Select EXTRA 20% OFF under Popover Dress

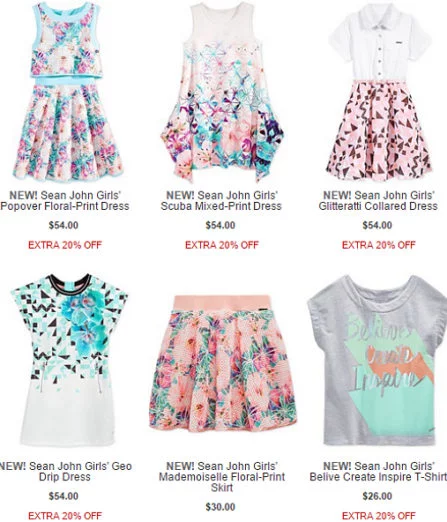65,245
